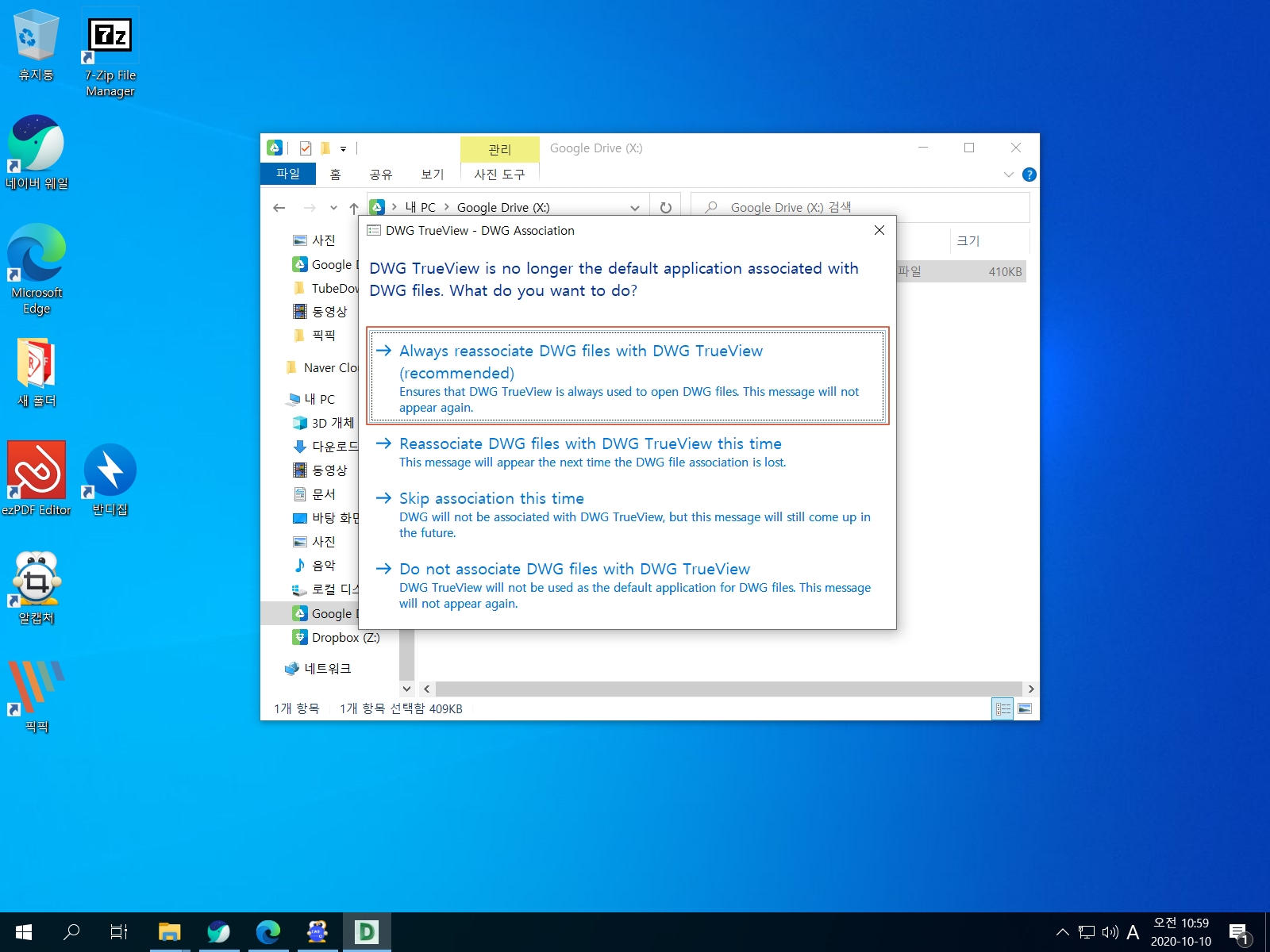1270x952 pixels.
Task: Launch 알캡처 desktop shortcut
Action: tap(37, 587)
